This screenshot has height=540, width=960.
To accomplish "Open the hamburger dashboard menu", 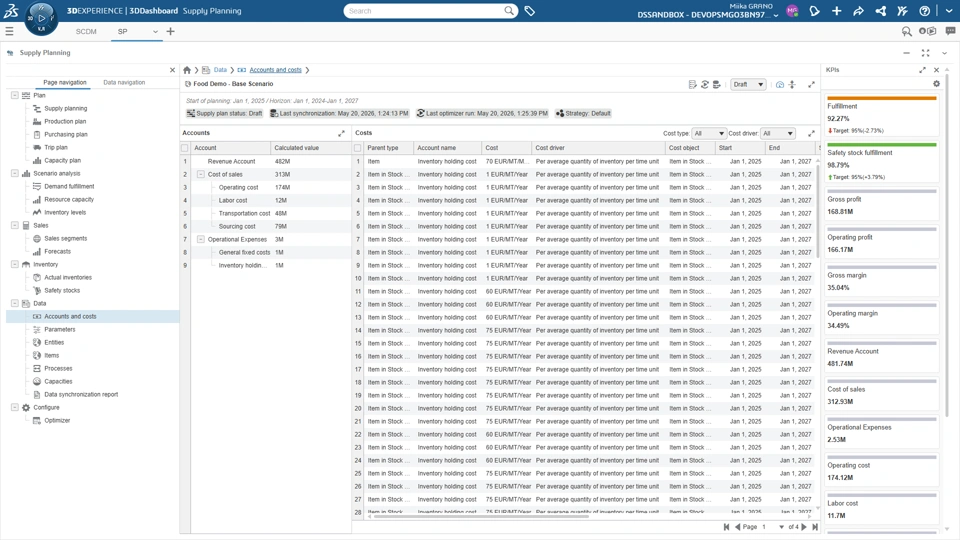I will (9, 31).
